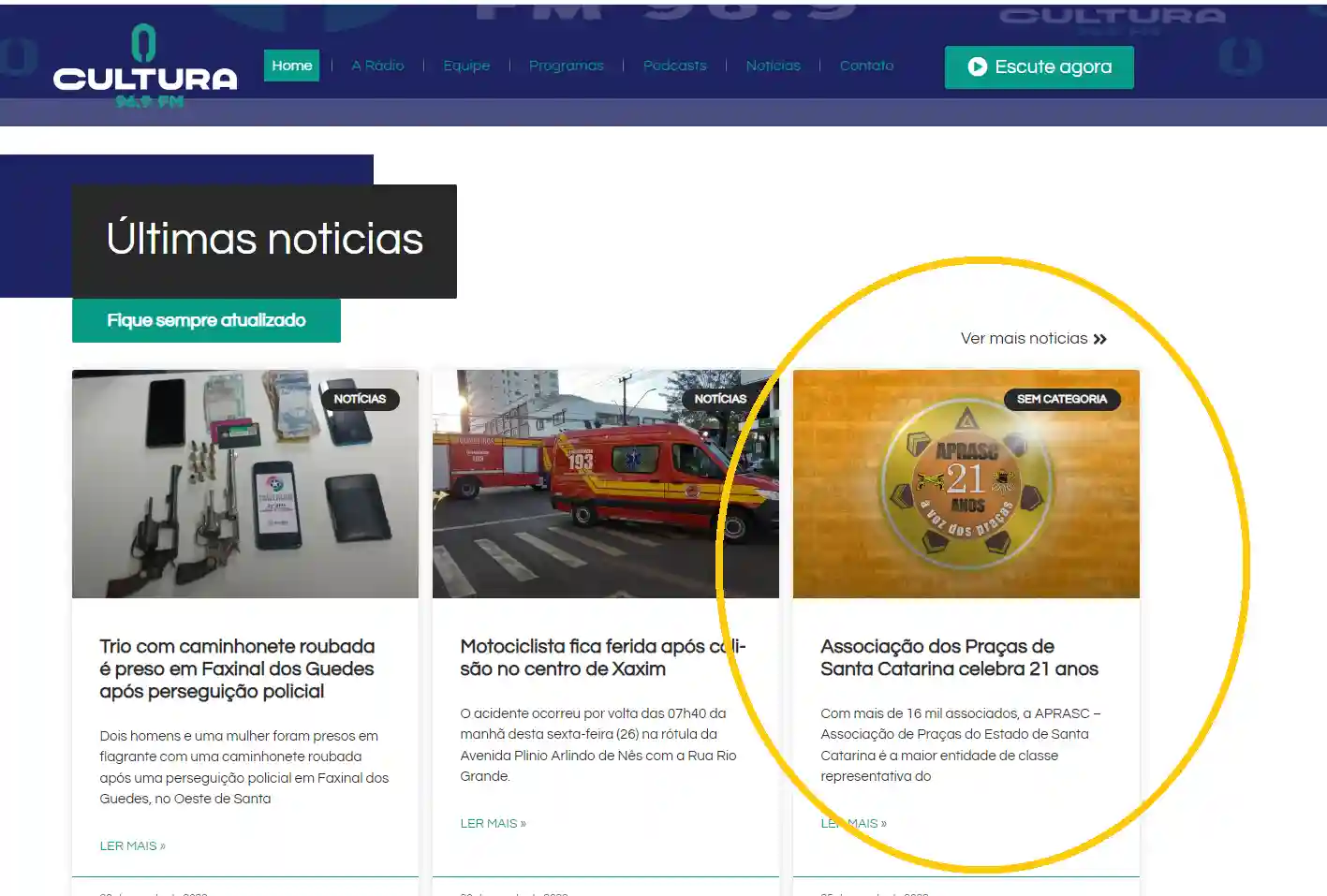This screenshot has width=1327, height=896.
Task: Click NOTÍCIAS badge on the Motociclista card
Action: click(720, 399)
